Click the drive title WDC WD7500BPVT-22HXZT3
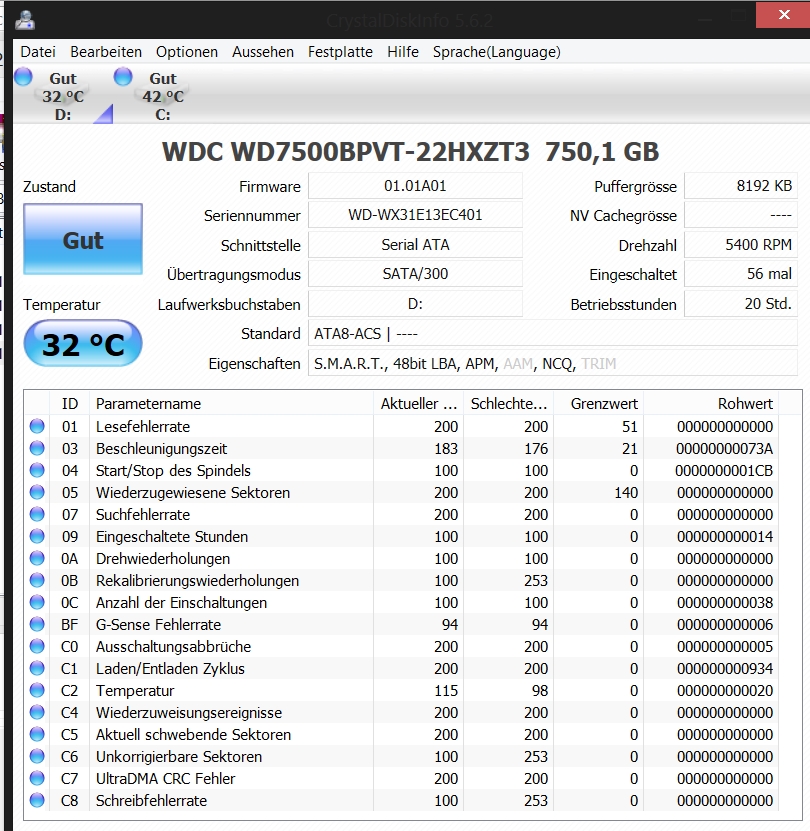The width and height of the screenshot is (810, 831). tap(346, 152)
